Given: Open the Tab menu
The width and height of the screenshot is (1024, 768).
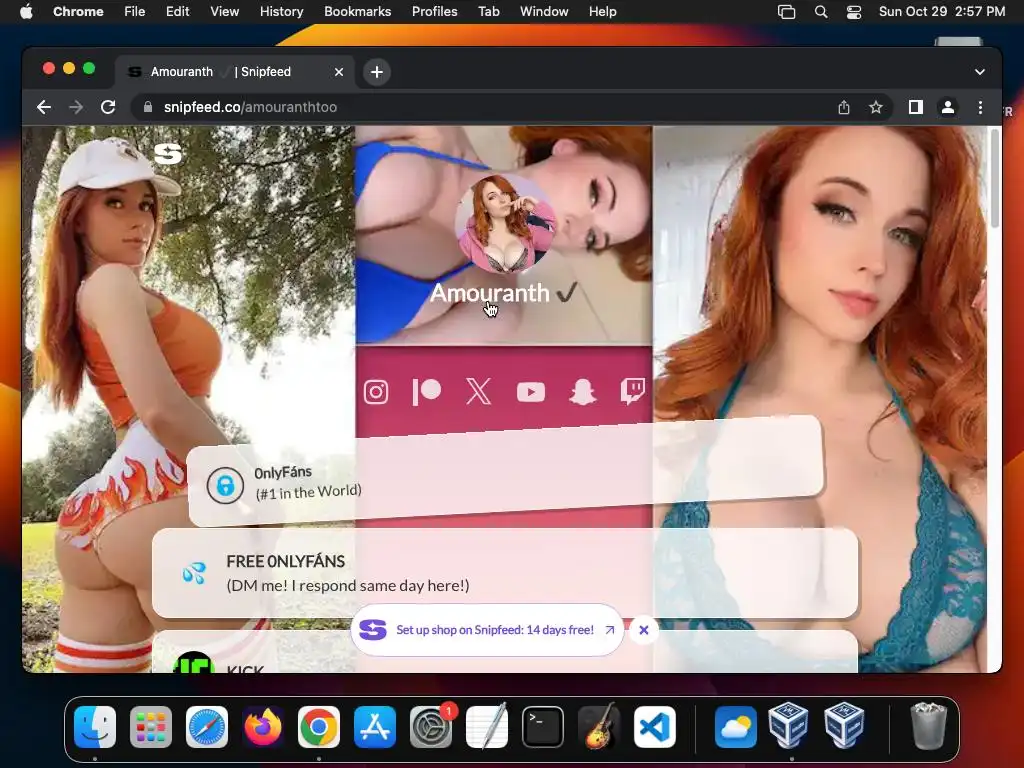Looking at the screenshot, I should (x=488, y=12).
